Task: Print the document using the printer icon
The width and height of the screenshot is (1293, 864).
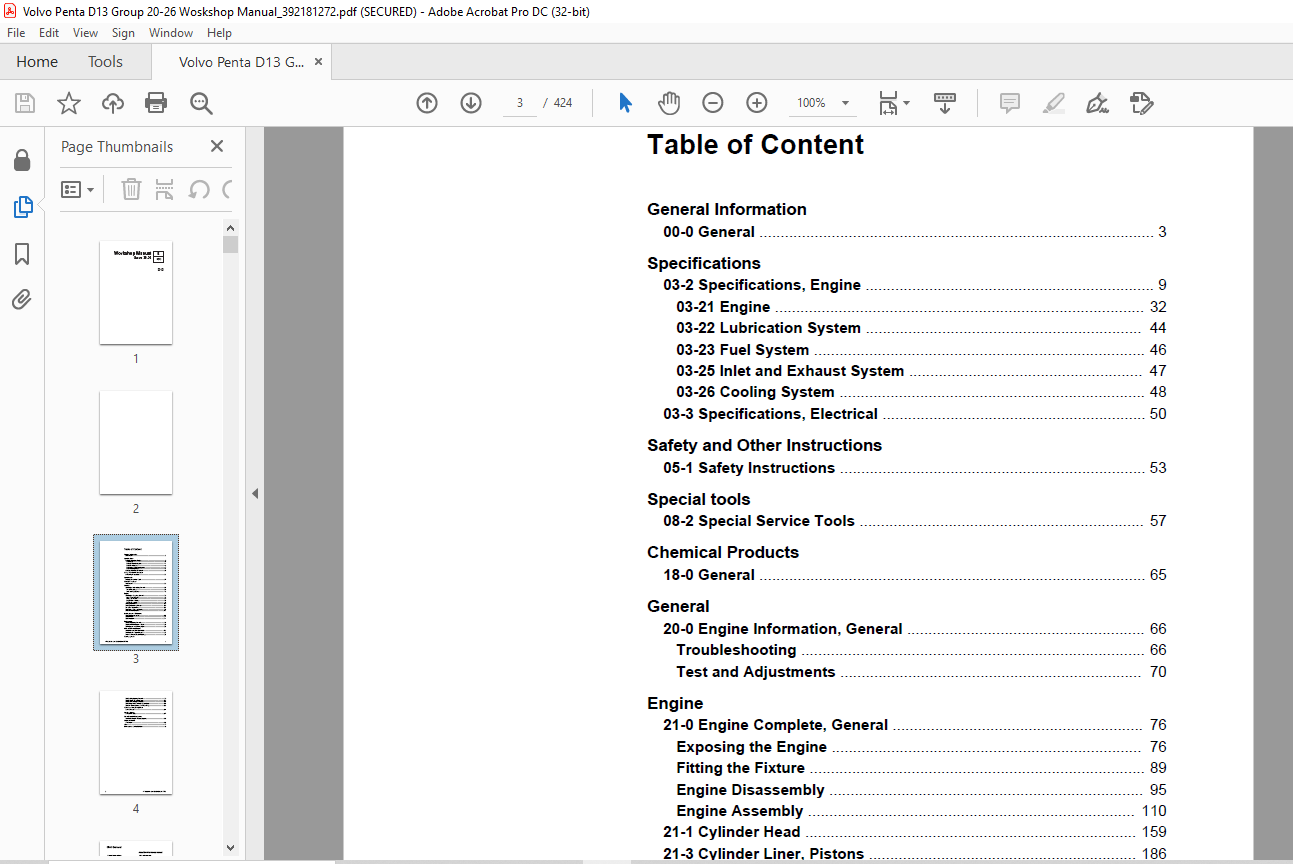Action: point(156,103)
